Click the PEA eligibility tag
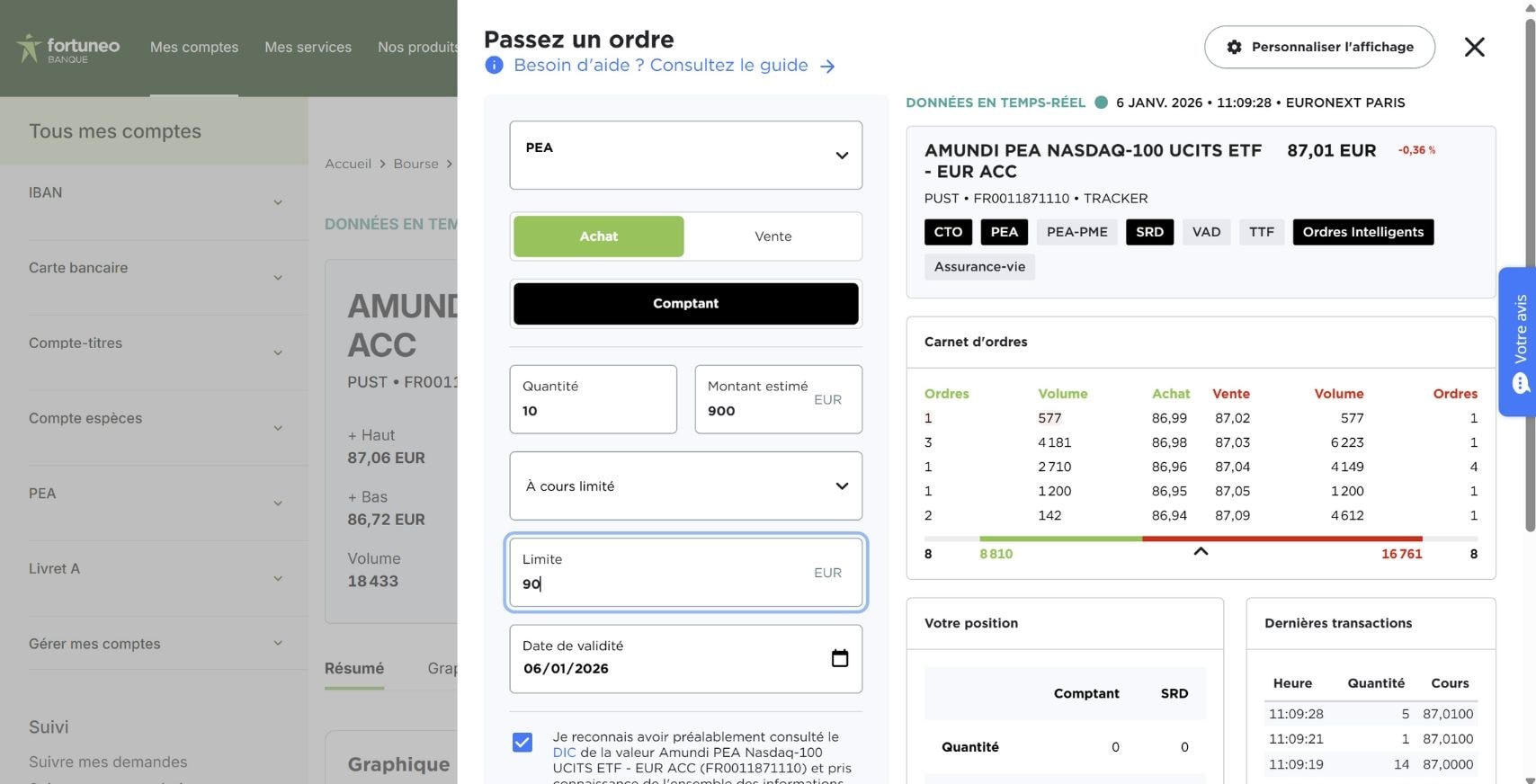 point(1004,232)
